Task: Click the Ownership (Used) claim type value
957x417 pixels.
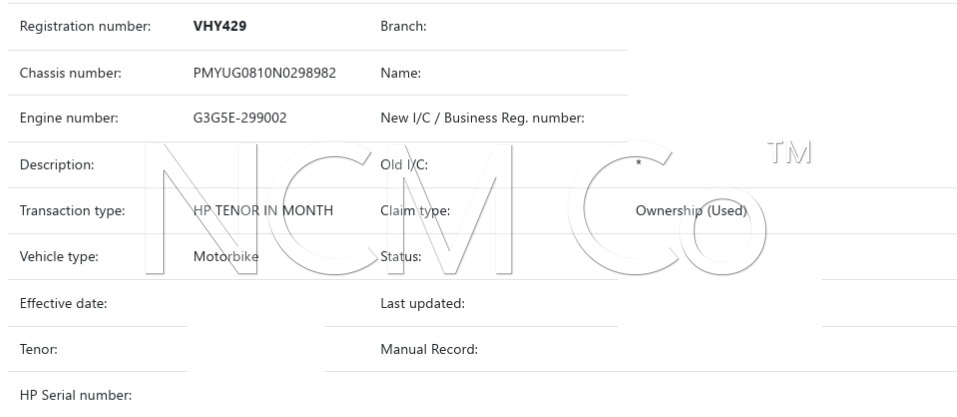Action: (691, 211)
